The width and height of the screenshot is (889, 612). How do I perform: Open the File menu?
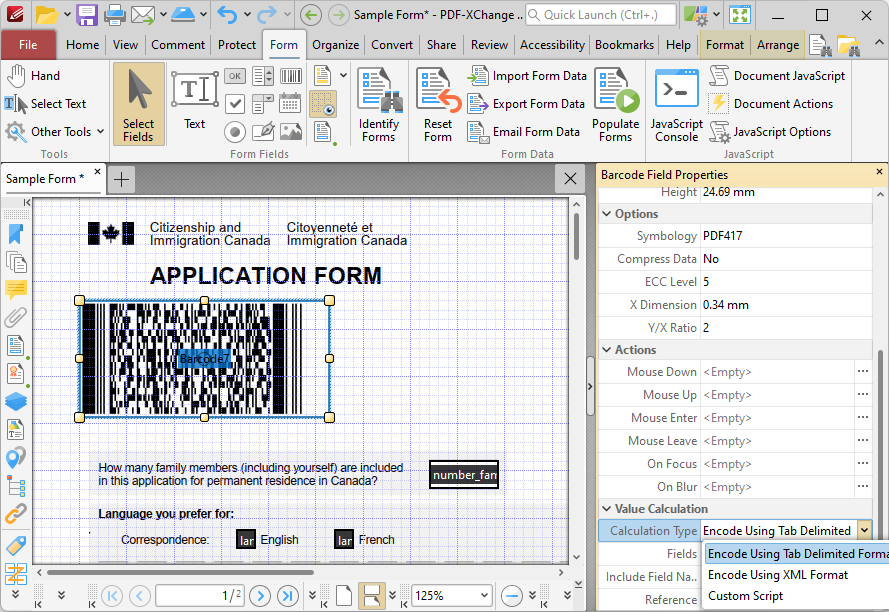click(28, 45)
